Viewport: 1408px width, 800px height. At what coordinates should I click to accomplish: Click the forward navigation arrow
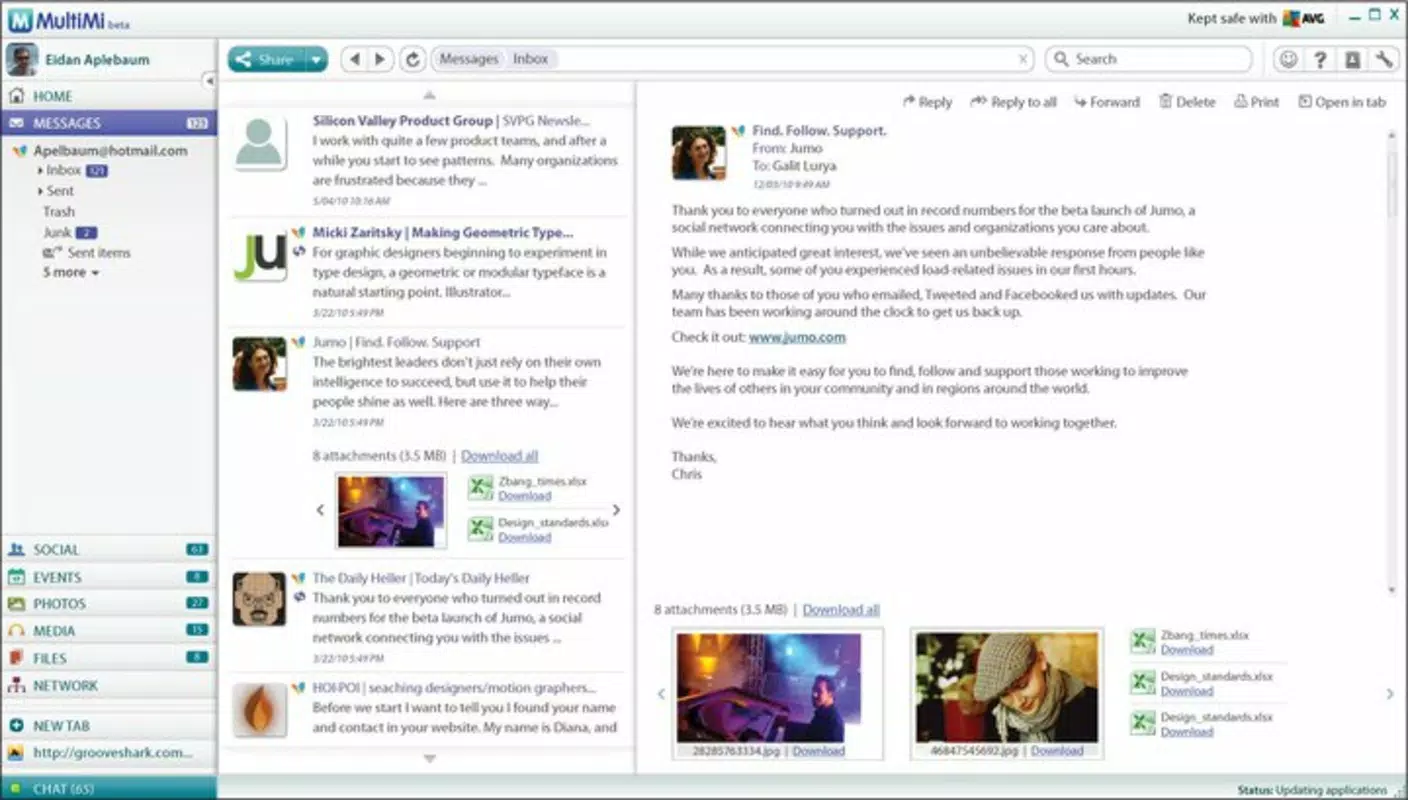(x=379, y=59)
